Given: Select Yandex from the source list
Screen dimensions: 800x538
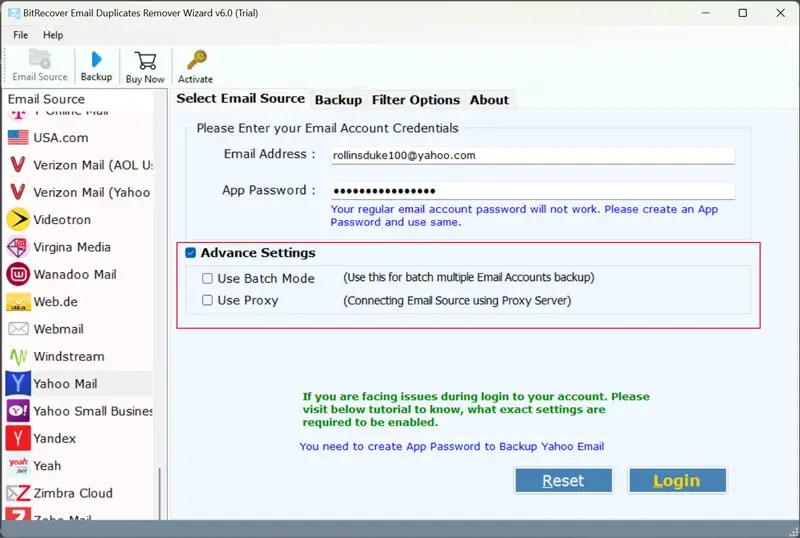Looking at the screenshot, I should 54,438.
